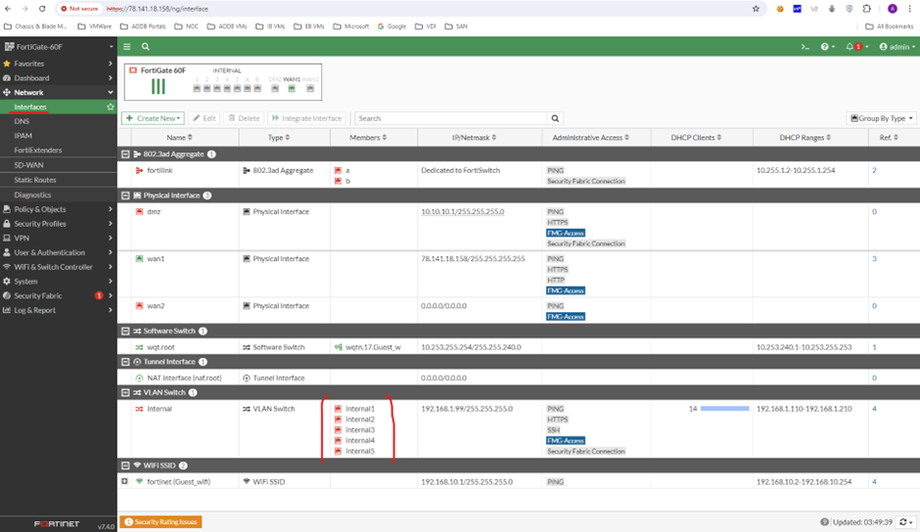Click the WAN1 port on FortiGate faceplate
The height and width of the screenshot is (532, 920).
pyautogui.click(x=292, y=89)
